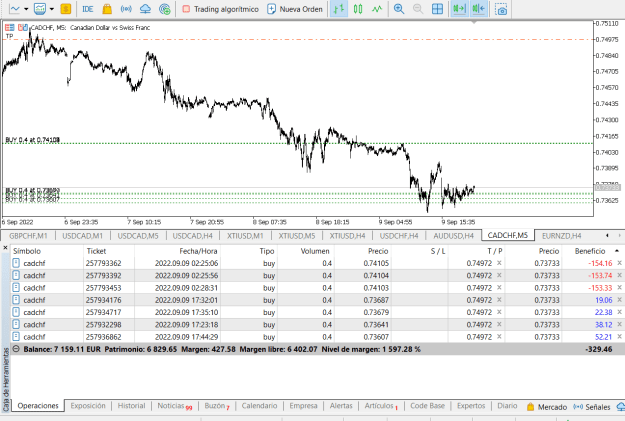Open the Market shopping bag icon
This screenshot has height=421, width=625.
[x=107, y=9]
